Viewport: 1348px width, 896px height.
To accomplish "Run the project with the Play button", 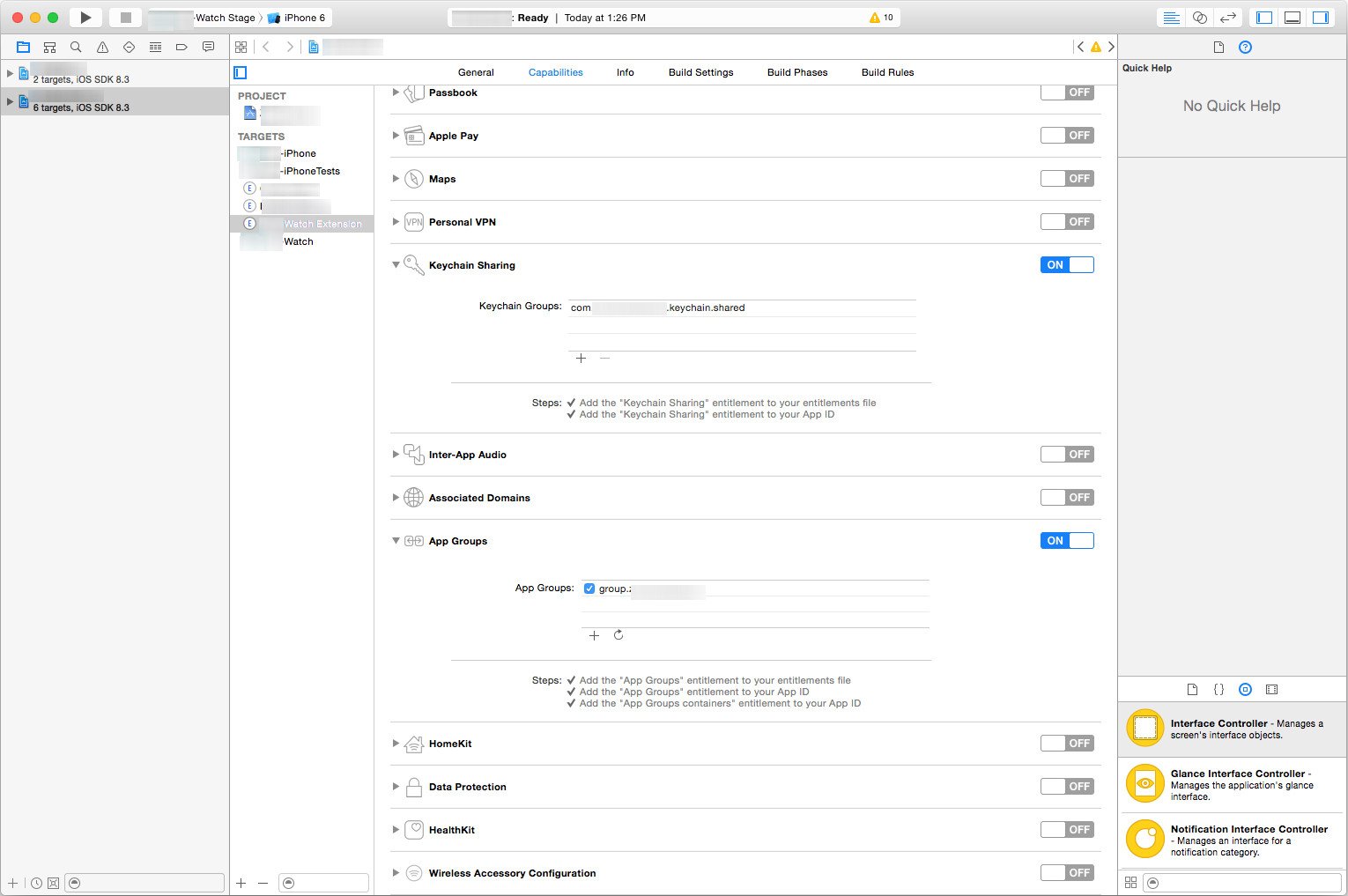I will 85,18.
